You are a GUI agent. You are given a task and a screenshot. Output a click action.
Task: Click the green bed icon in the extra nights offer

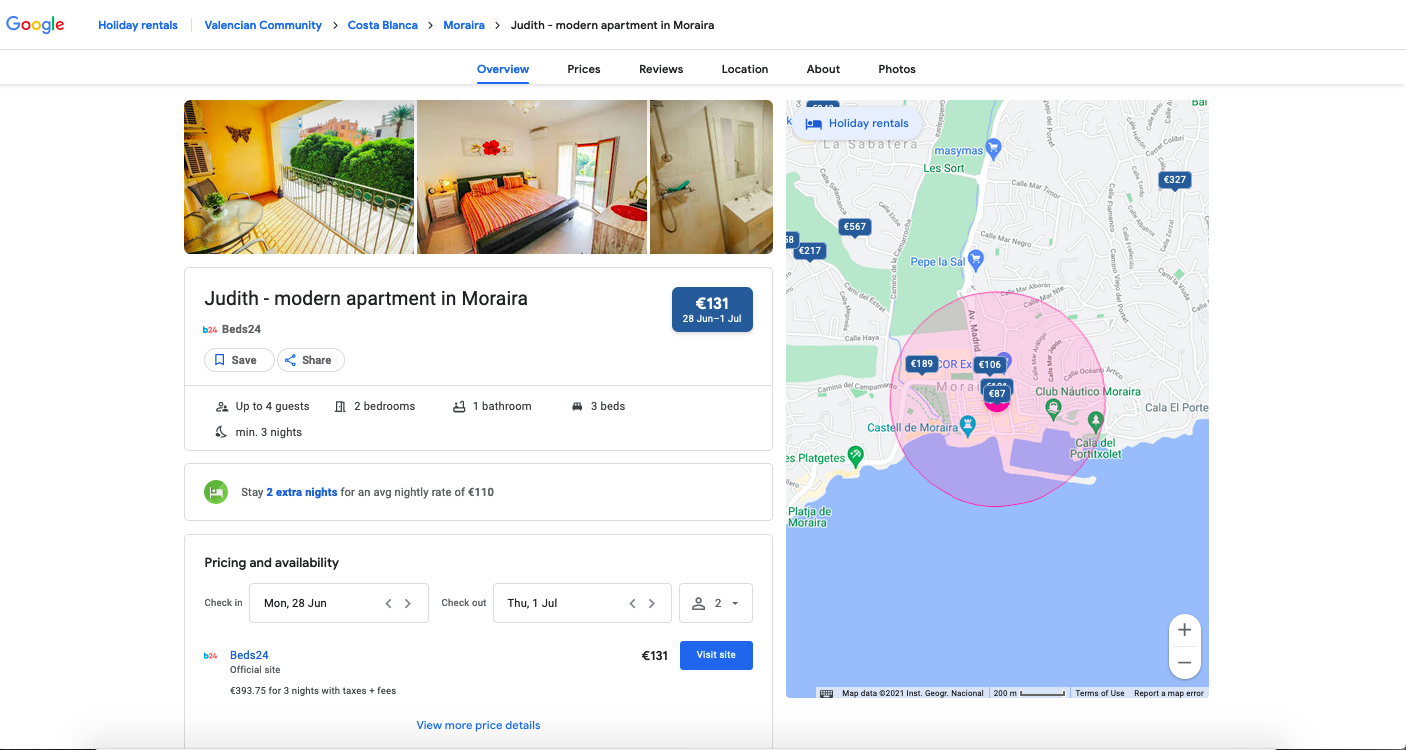[216, 492]
